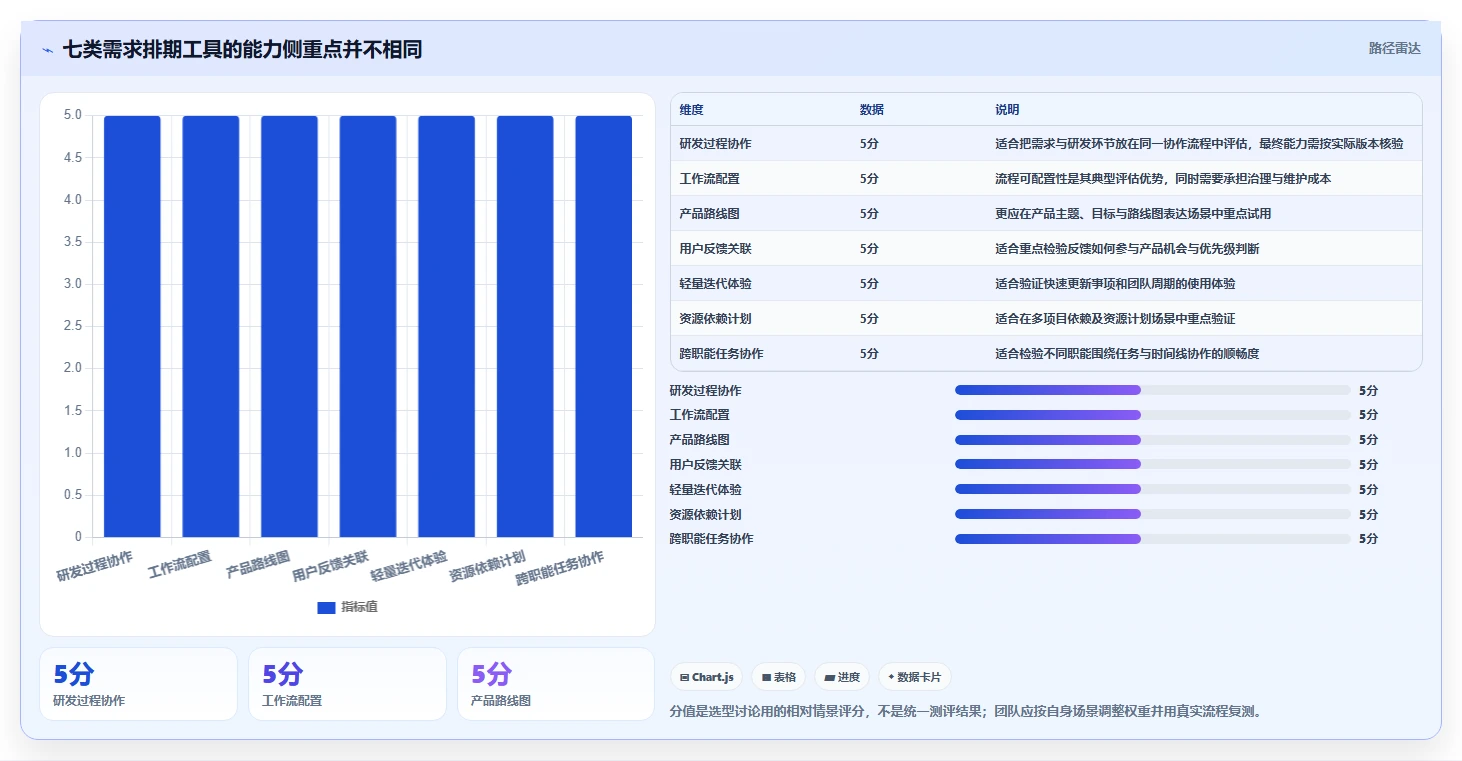Toggle the 指标值 legend swatch in the chart
The image size is (1462, 761).
pos(326,607)
